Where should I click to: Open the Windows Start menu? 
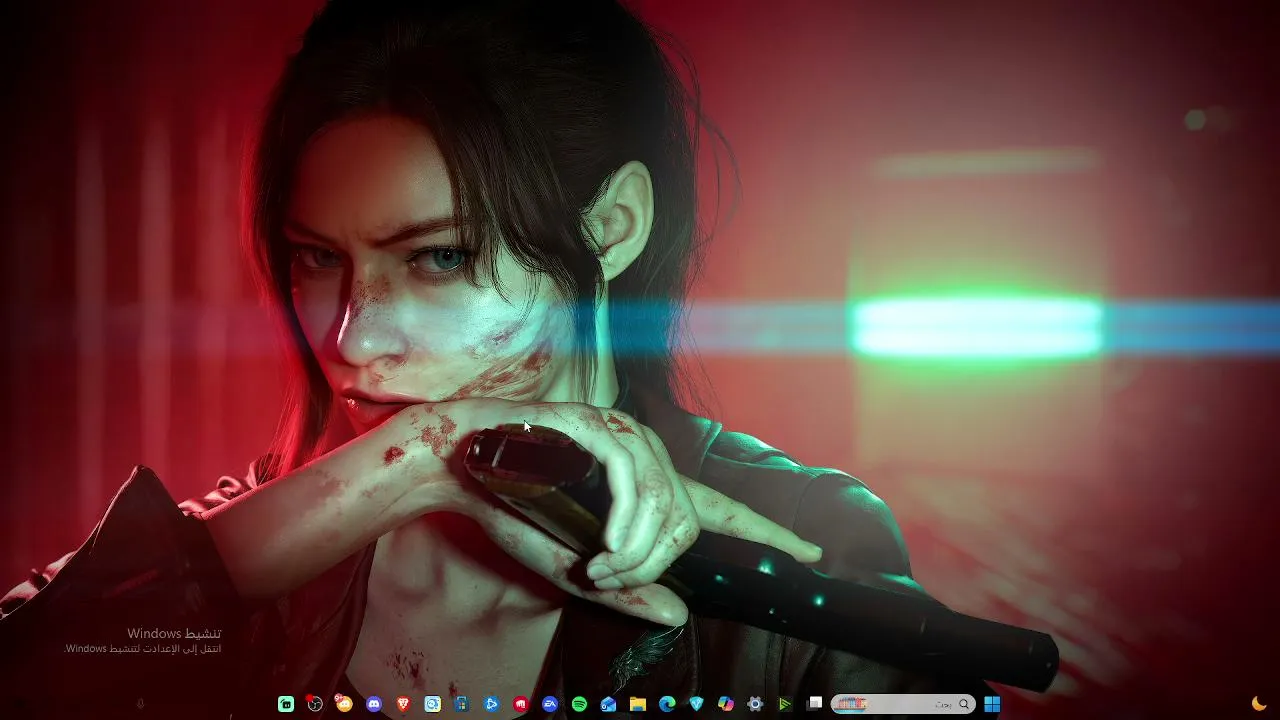(992, 704)
